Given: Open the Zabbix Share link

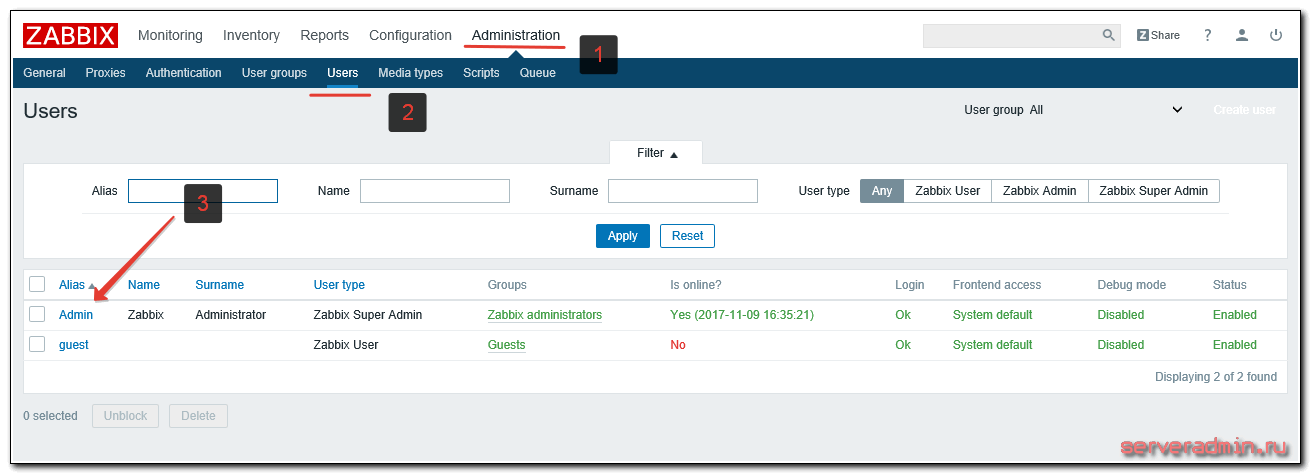Looking at the screenshot, I should 1158,35.
